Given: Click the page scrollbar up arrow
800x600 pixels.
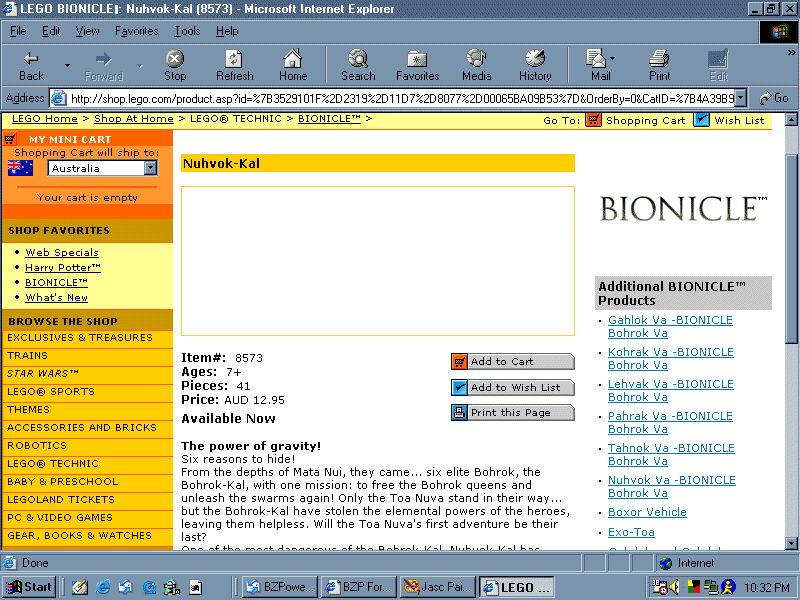Looking at the screenshot, I should (x=791, y=120).
